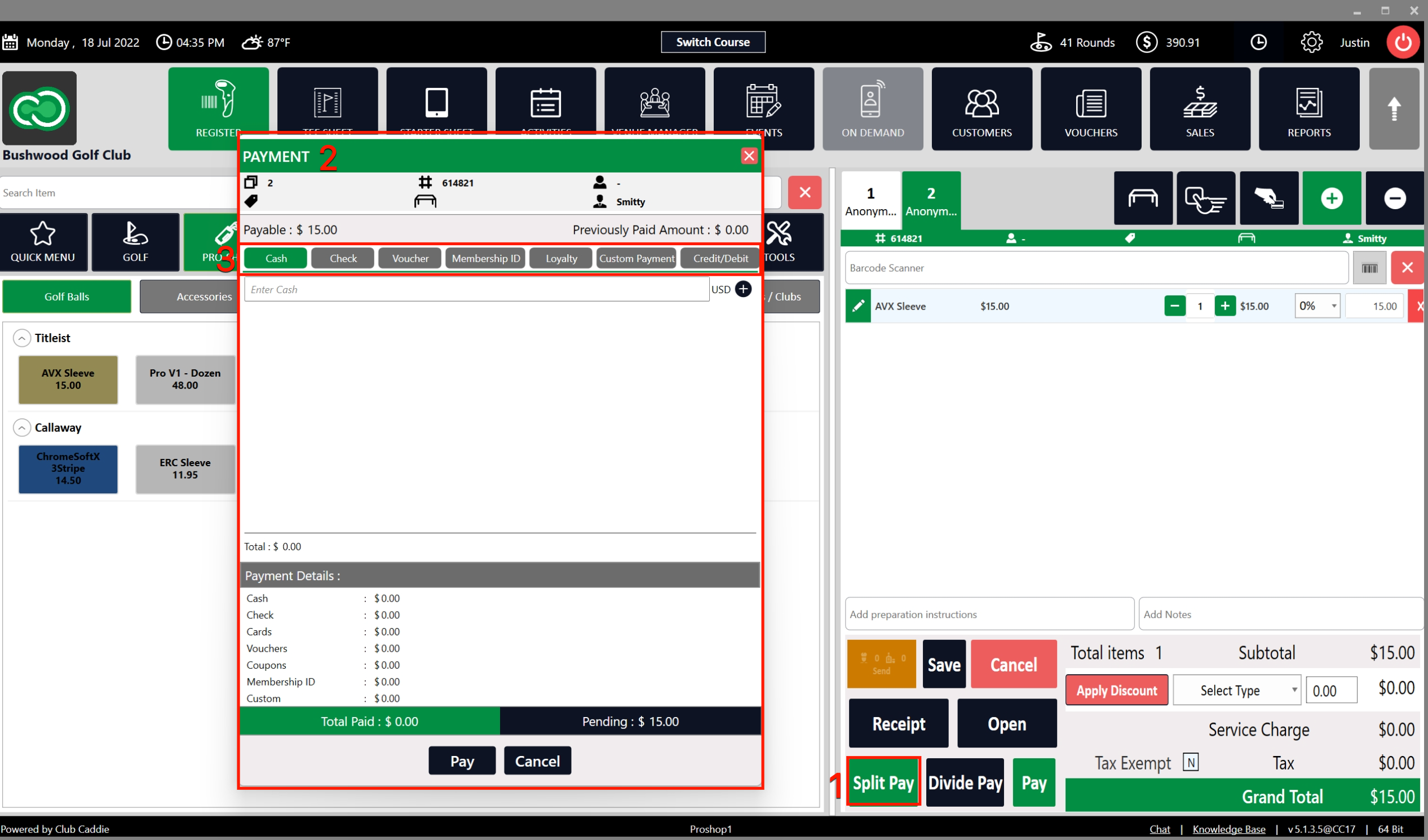Click the plus icon beside USD
Image resolution: width=1428 pixels, height=840 pixels.
click(x=743, y=289)
